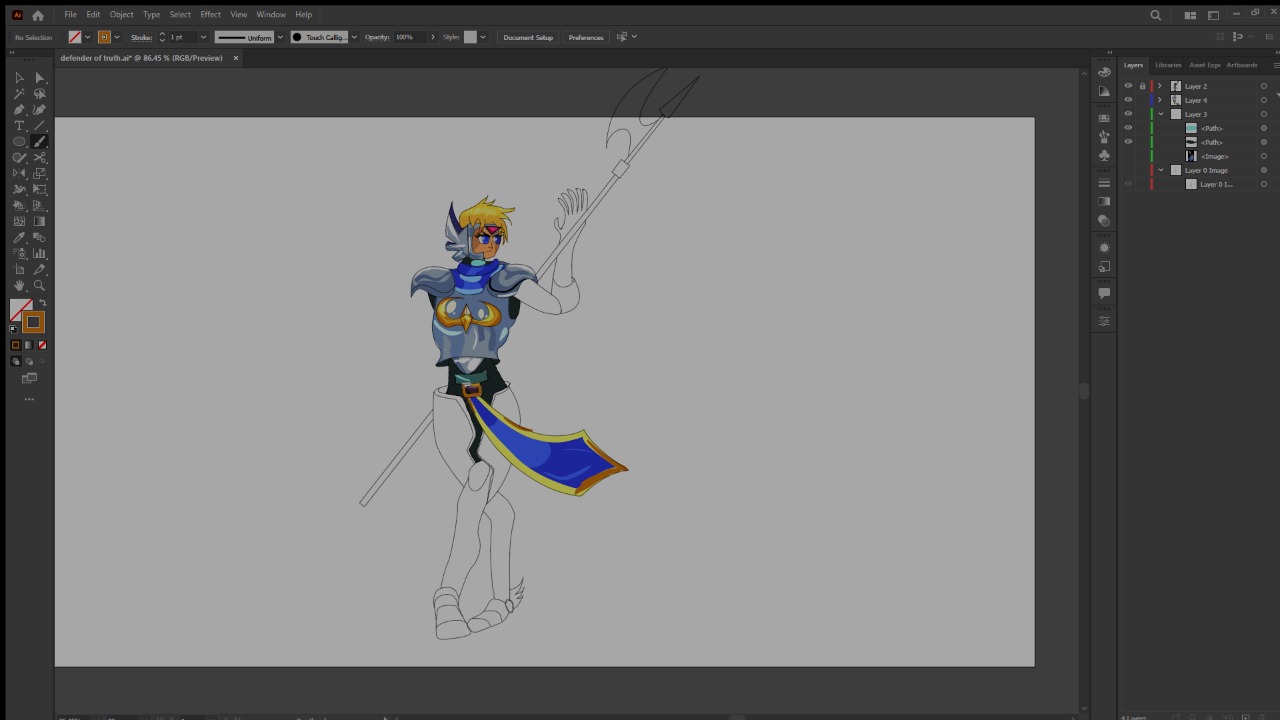This screenshot has height=720, width=1280.
Task: Select the Lasso tool
Action: 40,94
